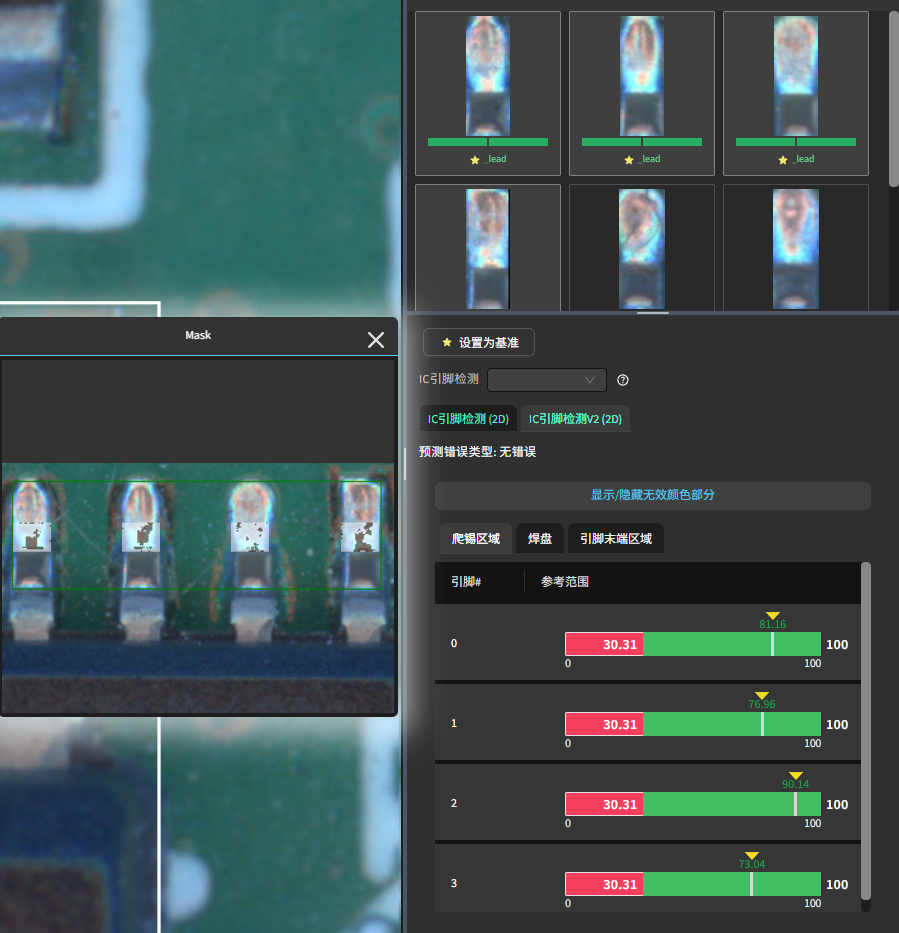Toggle 显示/隐藏无效颜色部分 display
Viewport: 899px width, 933px height.
pyautogui.click(x=652, y=495)
